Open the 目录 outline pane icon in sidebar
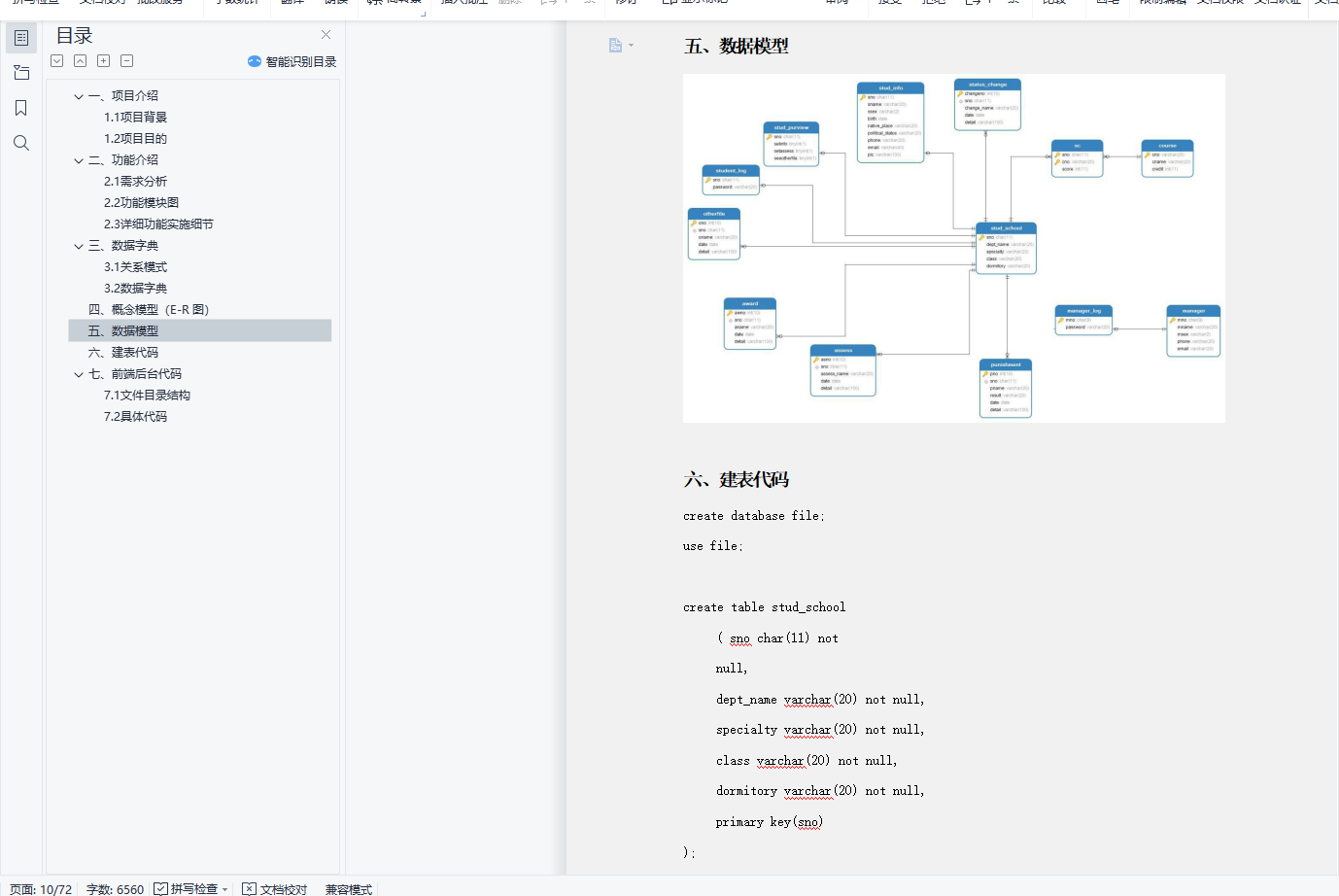Viewport: 1339px width, 896px height. click(21, 38)
